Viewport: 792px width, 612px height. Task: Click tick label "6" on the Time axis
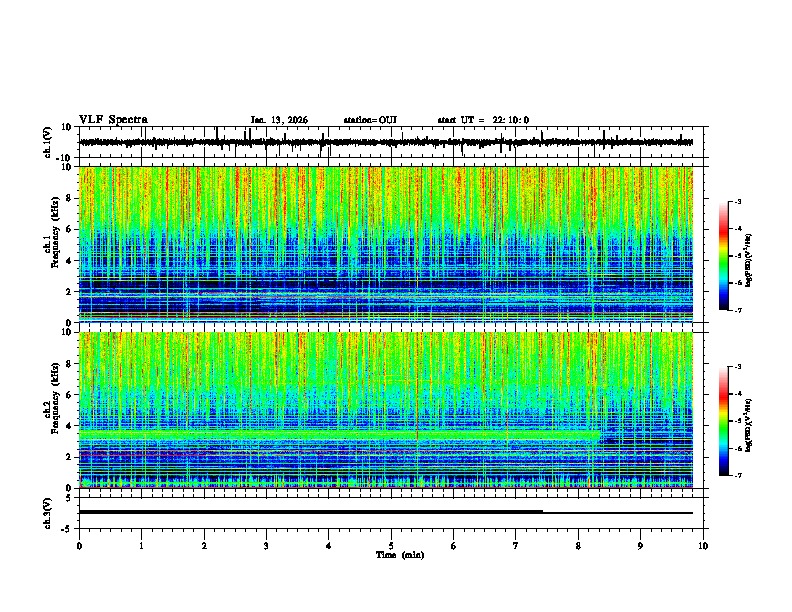454,546
